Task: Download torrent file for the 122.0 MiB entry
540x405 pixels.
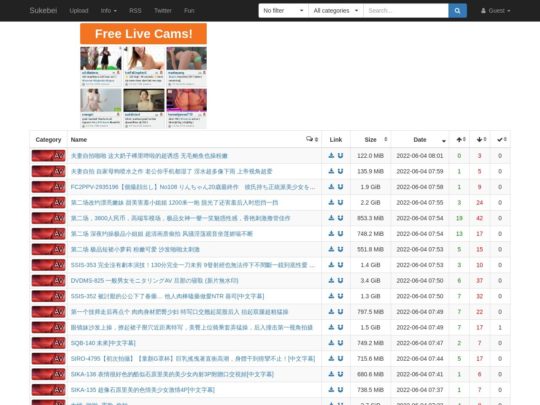Action: pyautogui.click(x=331, y=155)
